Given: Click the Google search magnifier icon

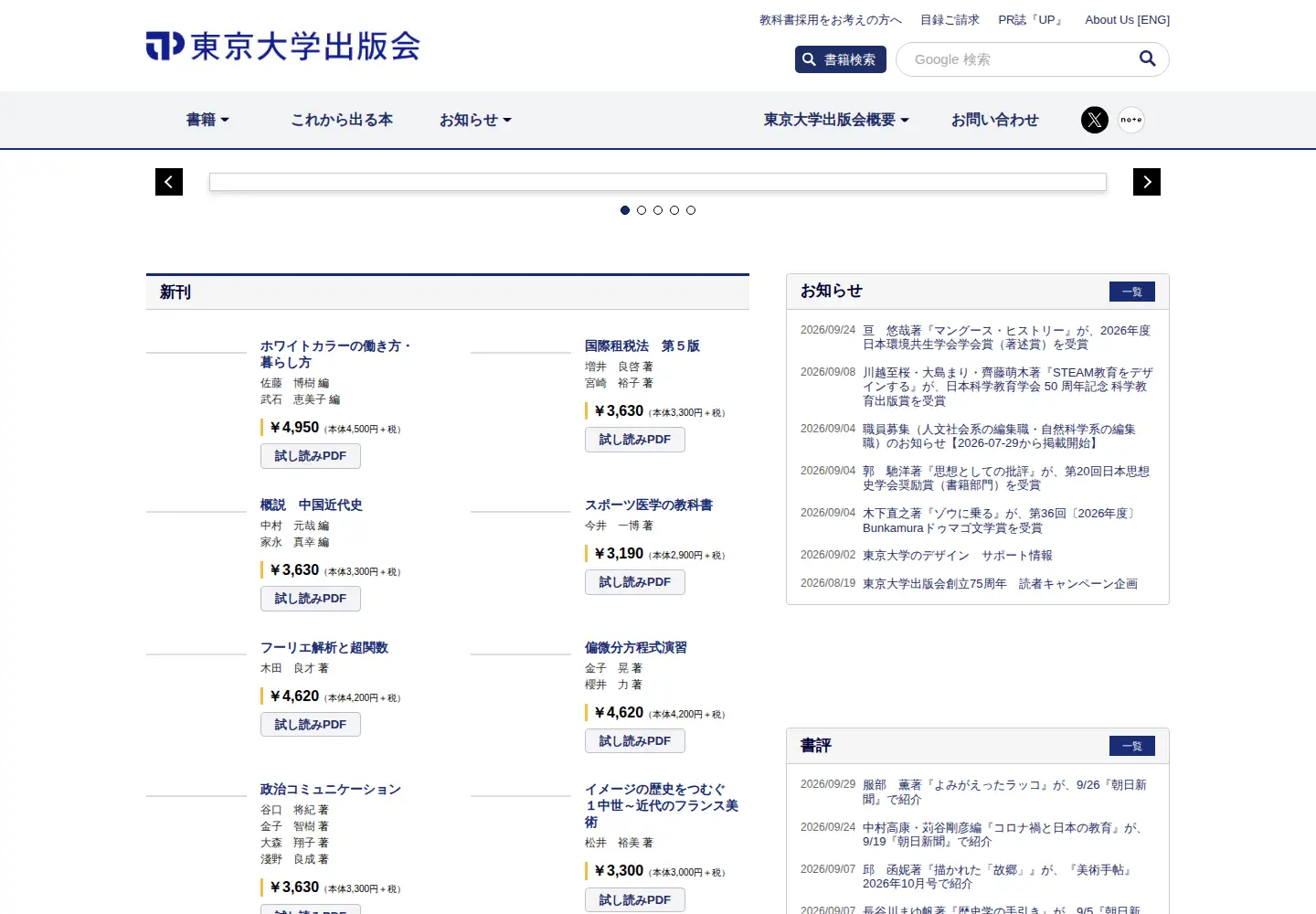Looking at the screenshot, I should tap(1147, 59).
